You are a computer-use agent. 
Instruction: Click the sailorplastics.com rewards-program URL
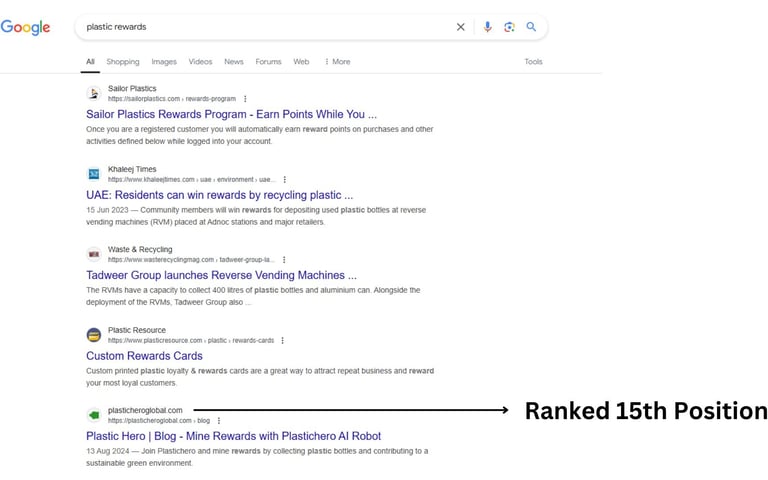pyautogui.click(x=172, y=99)
